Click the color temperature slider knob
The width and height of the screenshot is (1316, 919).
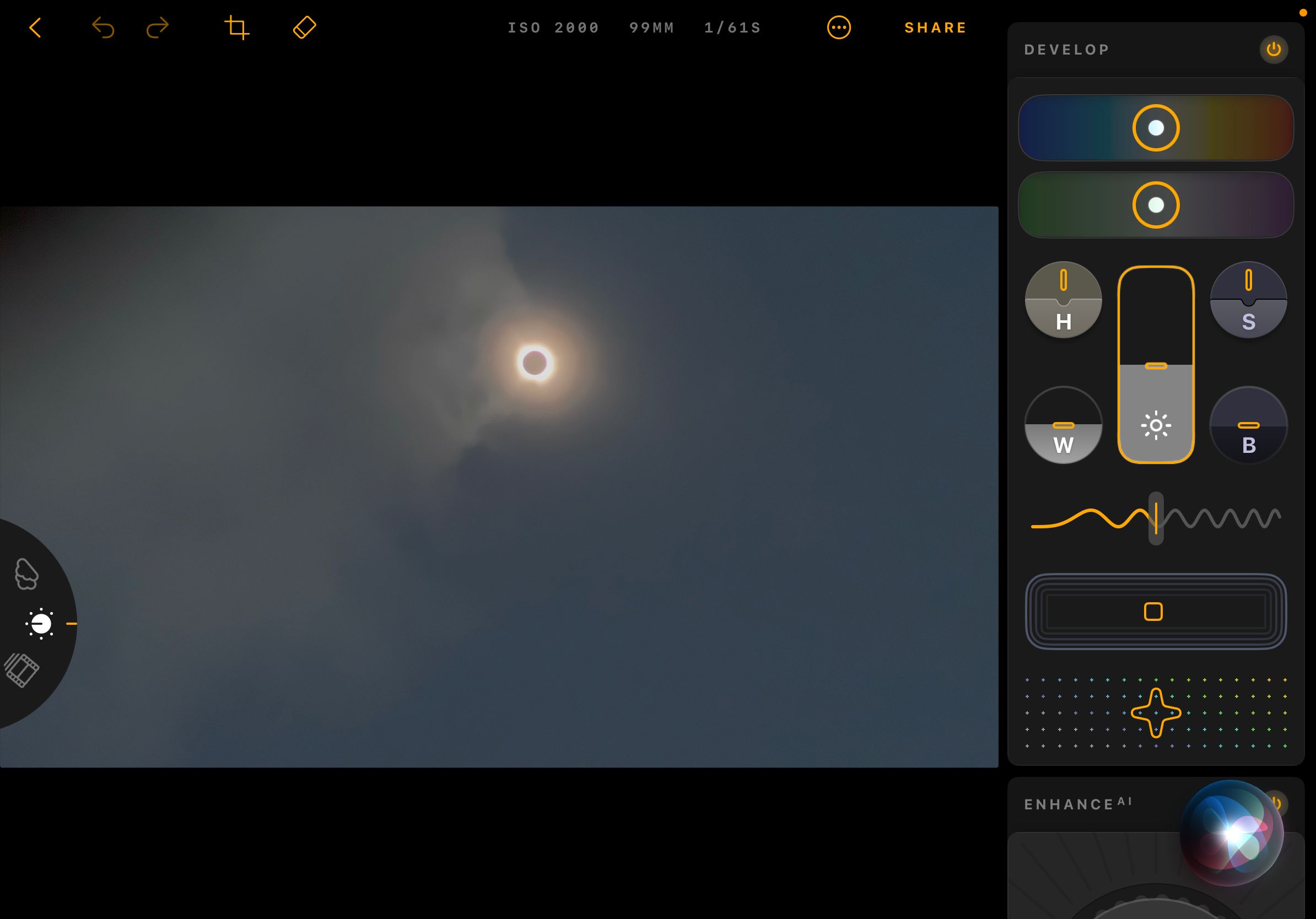(1156, 128)
